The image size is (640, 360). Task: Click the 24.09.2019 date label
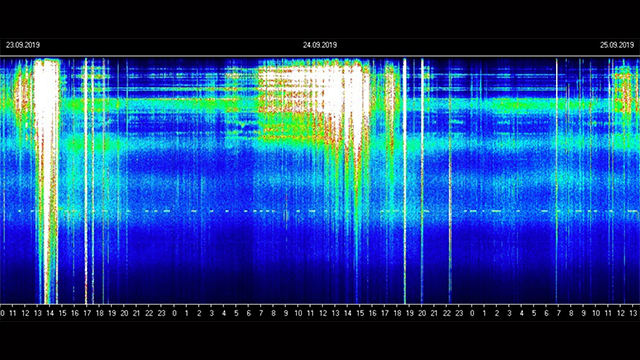coord(320,45)
